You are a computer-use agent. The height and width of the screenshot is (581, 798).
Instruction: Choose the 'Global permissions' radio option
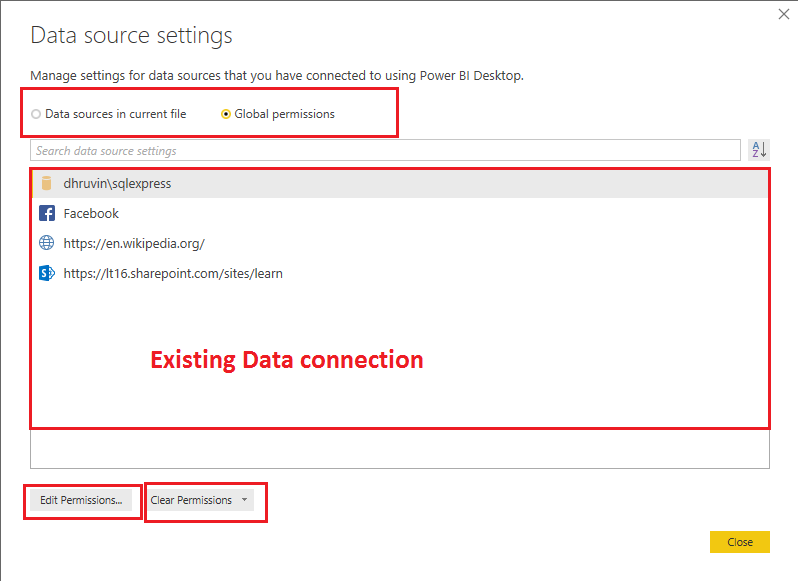coord(226,114)
